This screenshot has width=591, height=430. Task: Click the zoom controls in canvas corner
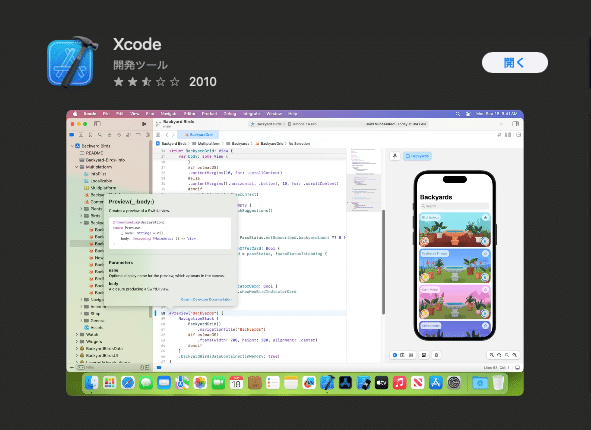pos(503,355)
